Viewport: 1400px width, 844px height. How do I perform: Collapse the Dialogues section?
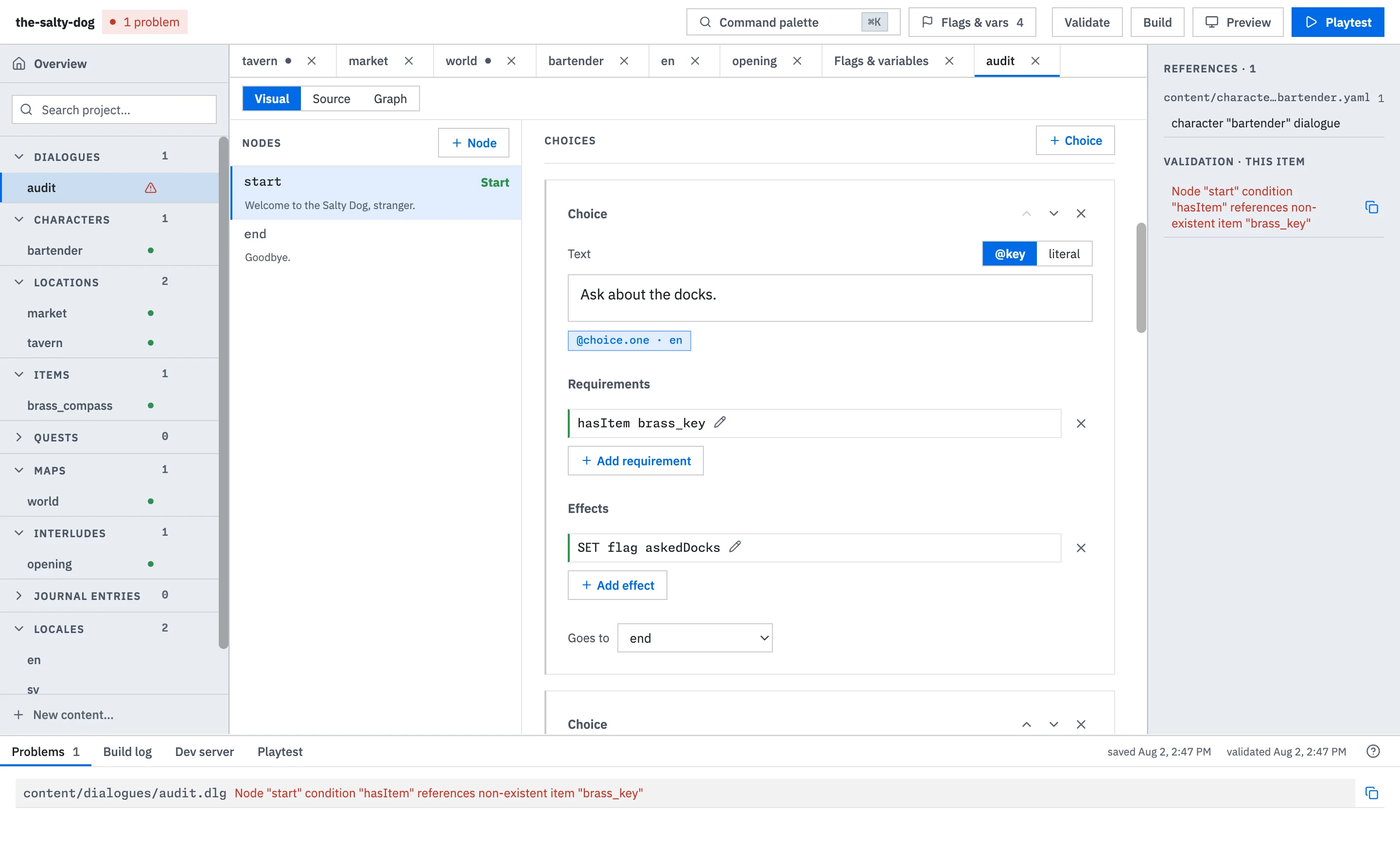(19, 156)
